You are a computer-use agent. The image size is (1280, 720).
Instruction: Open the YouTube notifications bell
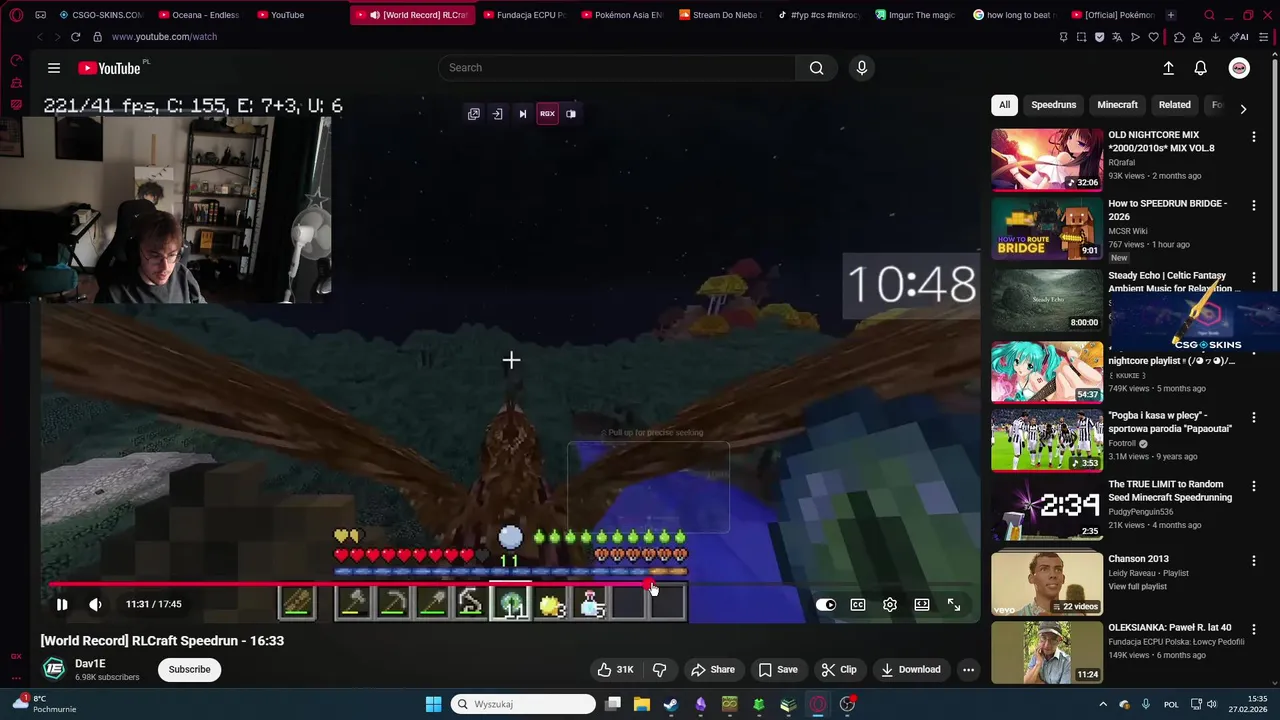coord(1201,68)
